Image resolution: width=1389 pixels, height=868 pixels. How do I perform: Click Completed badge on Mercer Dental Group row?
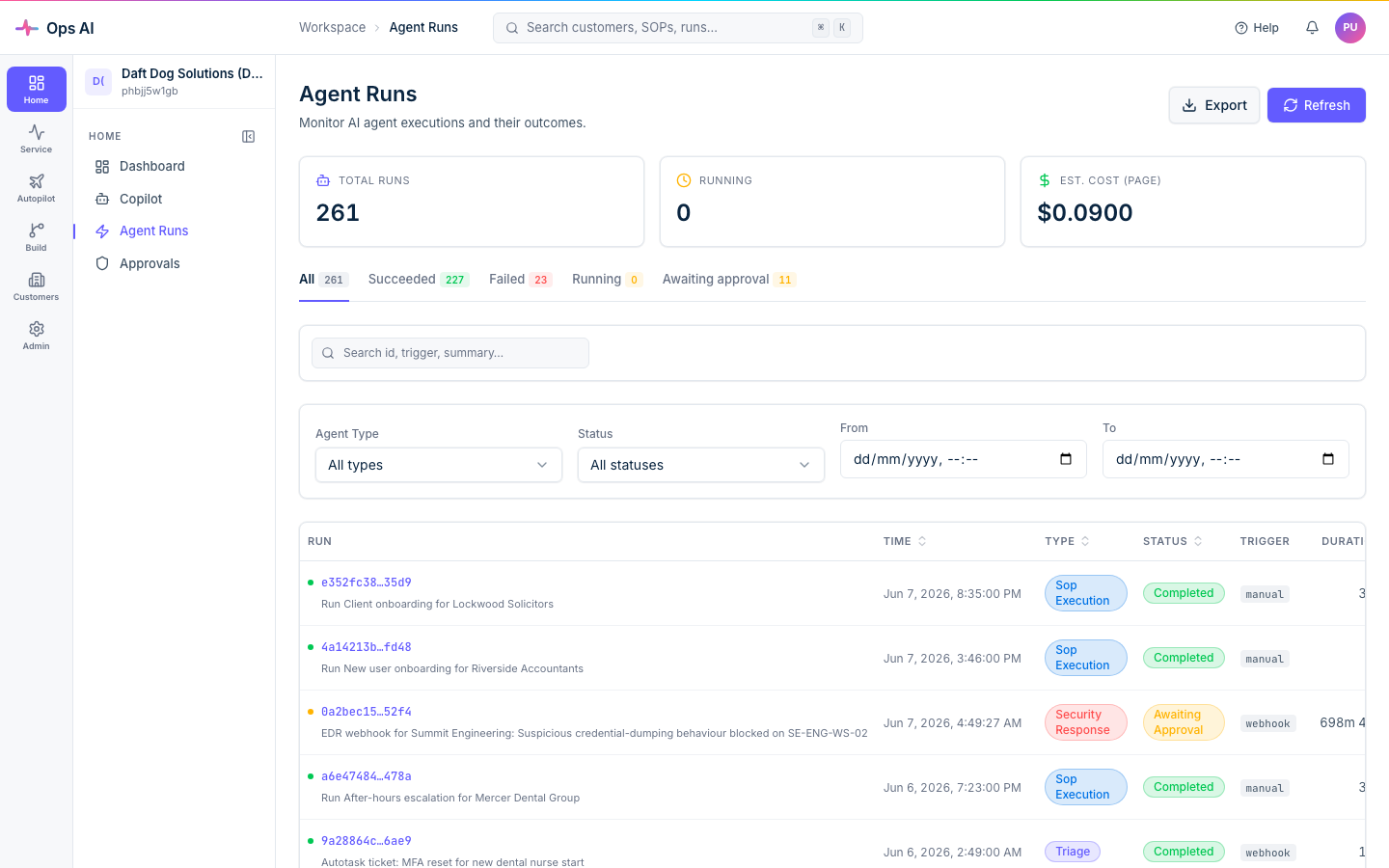point(1184,787)
